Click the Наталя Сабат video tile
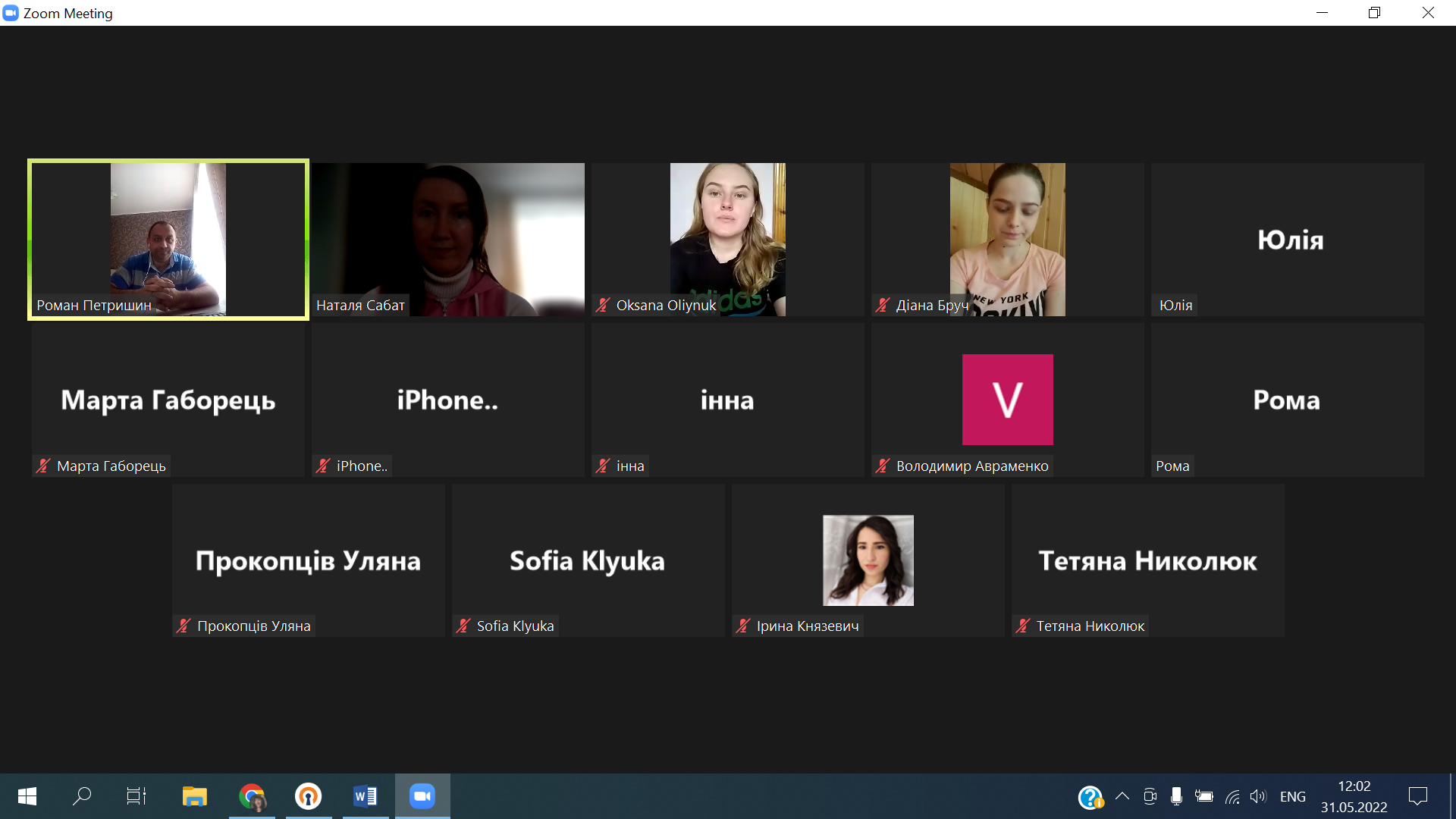This screenshot has height=819, width=1456. click(447, 239)
